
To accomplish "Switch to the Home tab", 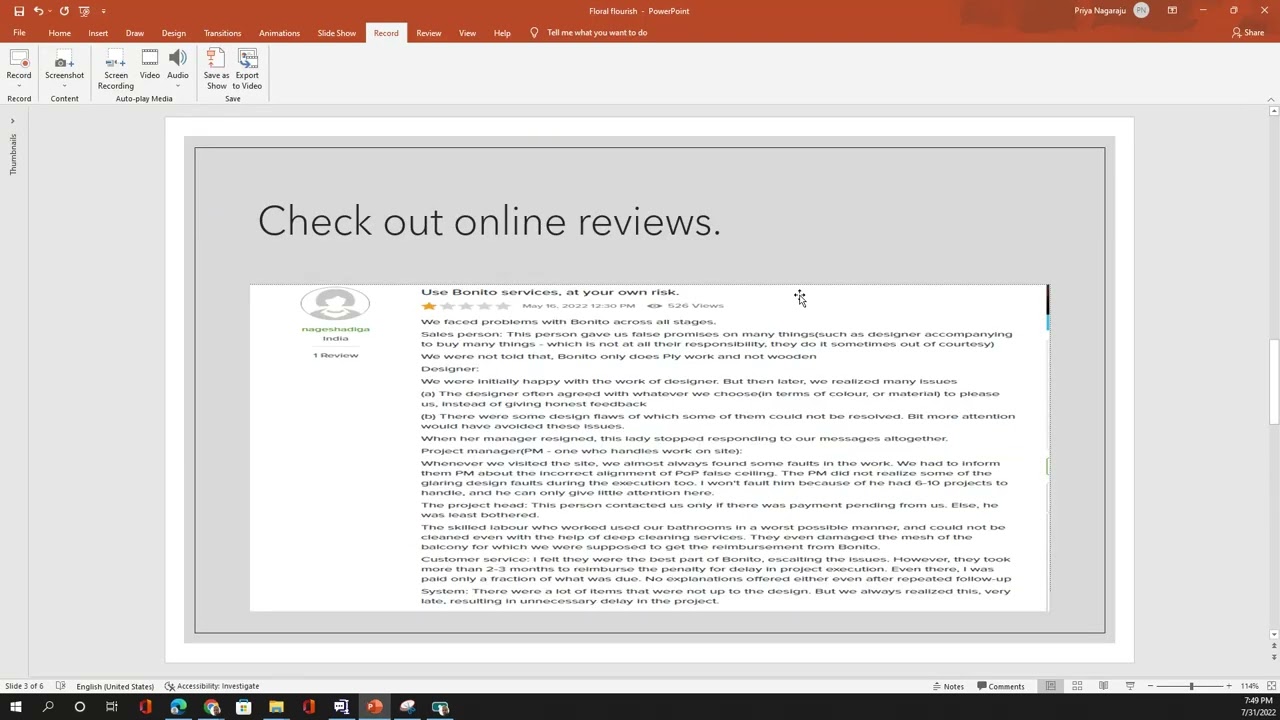I will point(60,33).
